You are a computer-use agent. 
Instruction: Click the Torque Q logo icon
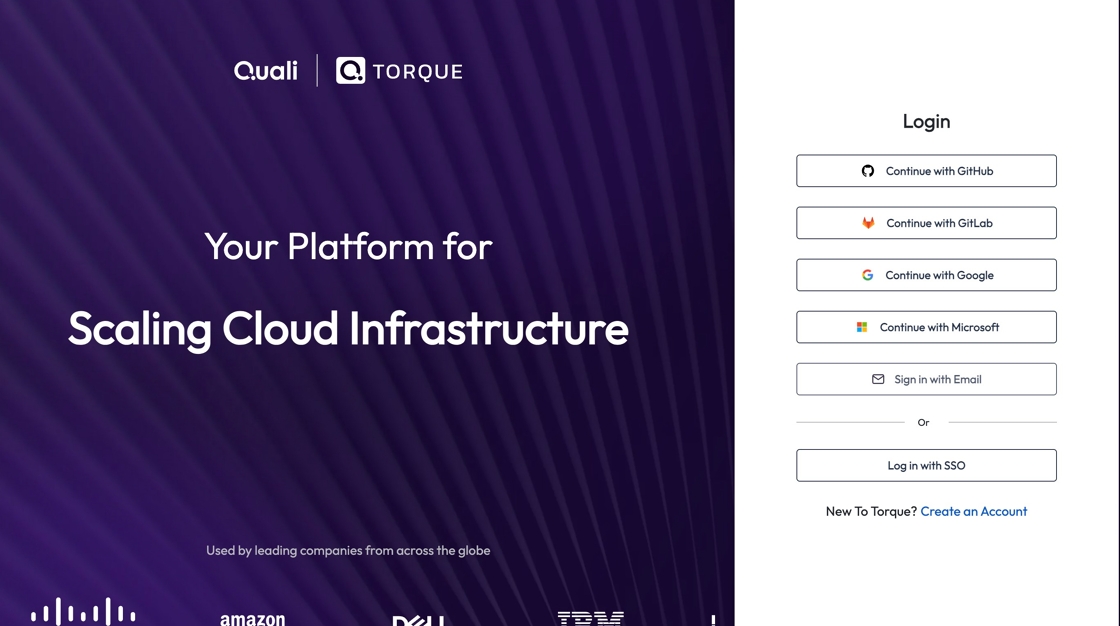click(350, 71)
